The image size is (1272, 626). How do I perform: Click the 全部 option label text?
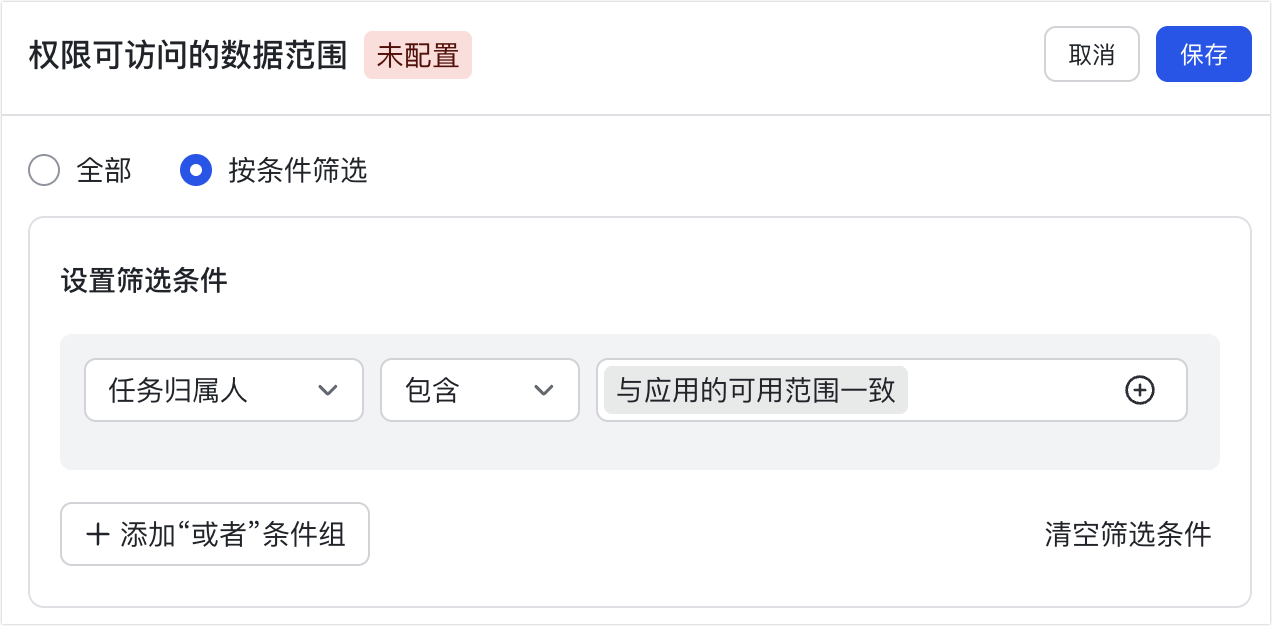(104, 171)
